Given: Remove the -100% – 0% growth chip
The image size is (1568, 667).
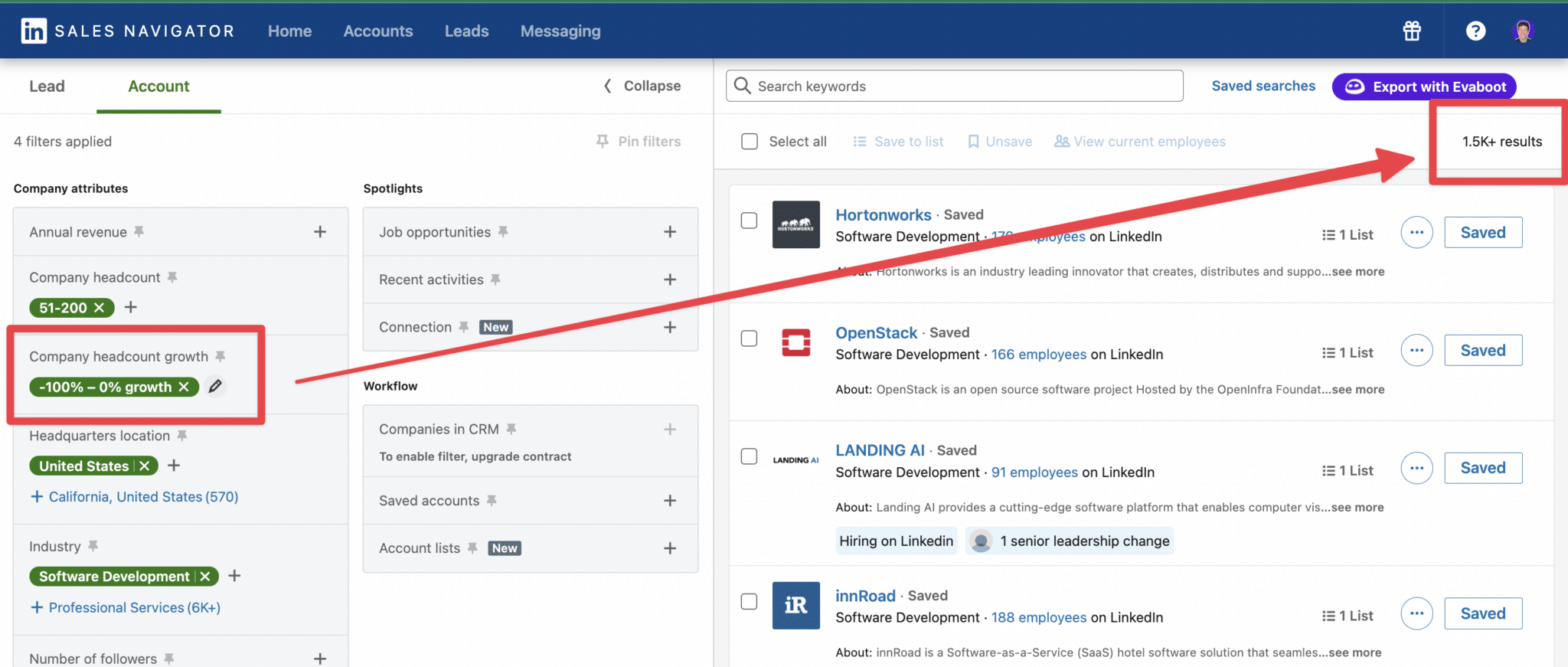Looking at the screenshot, I should click(x=184, y=387).
